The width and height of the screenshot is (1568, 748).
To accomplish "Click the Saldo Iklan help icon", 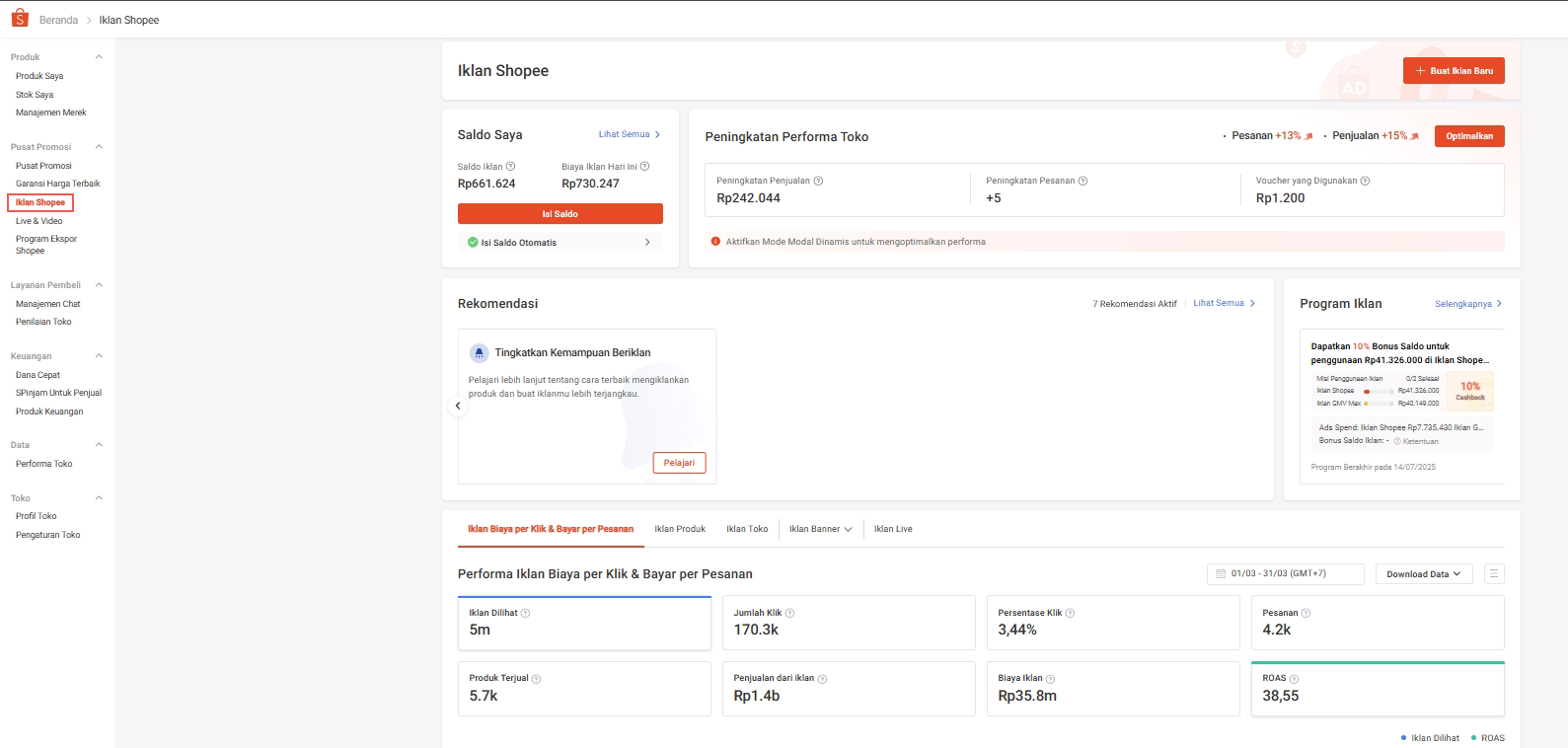I will click(510, 167).
